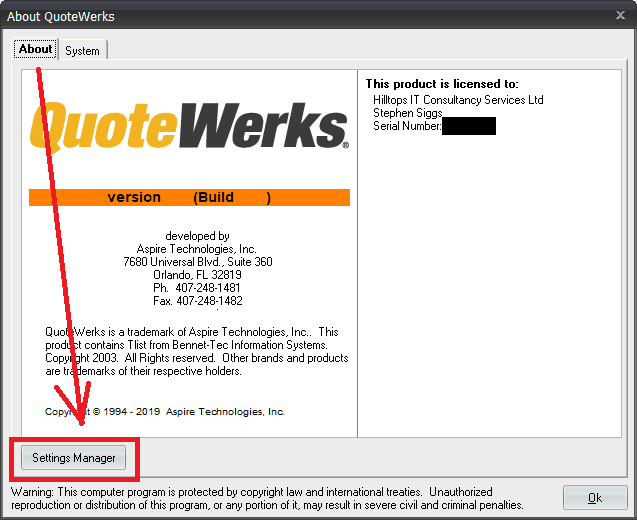Screen dimensions: 637x520
Task: Click the QuoteWerks logo image
Action: coord(189,126)
